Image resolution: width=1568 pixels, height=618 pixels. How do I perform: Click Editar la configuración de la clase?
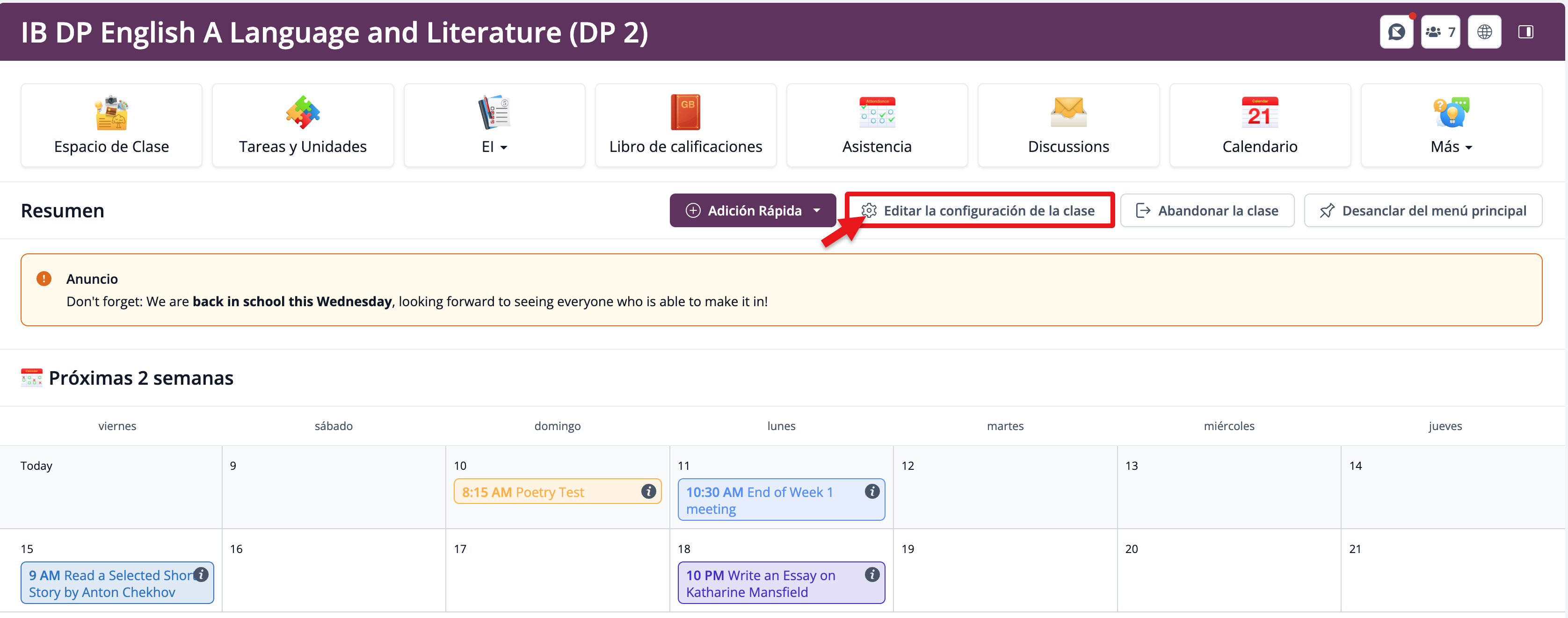click(x=980, y=210)
